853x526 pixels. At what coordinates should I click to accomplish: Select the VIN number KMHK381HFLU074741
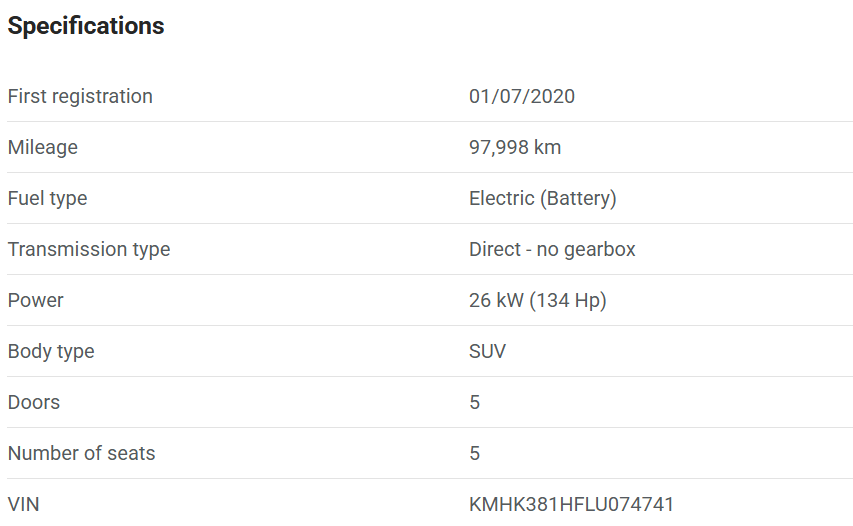tap(571, 505)
